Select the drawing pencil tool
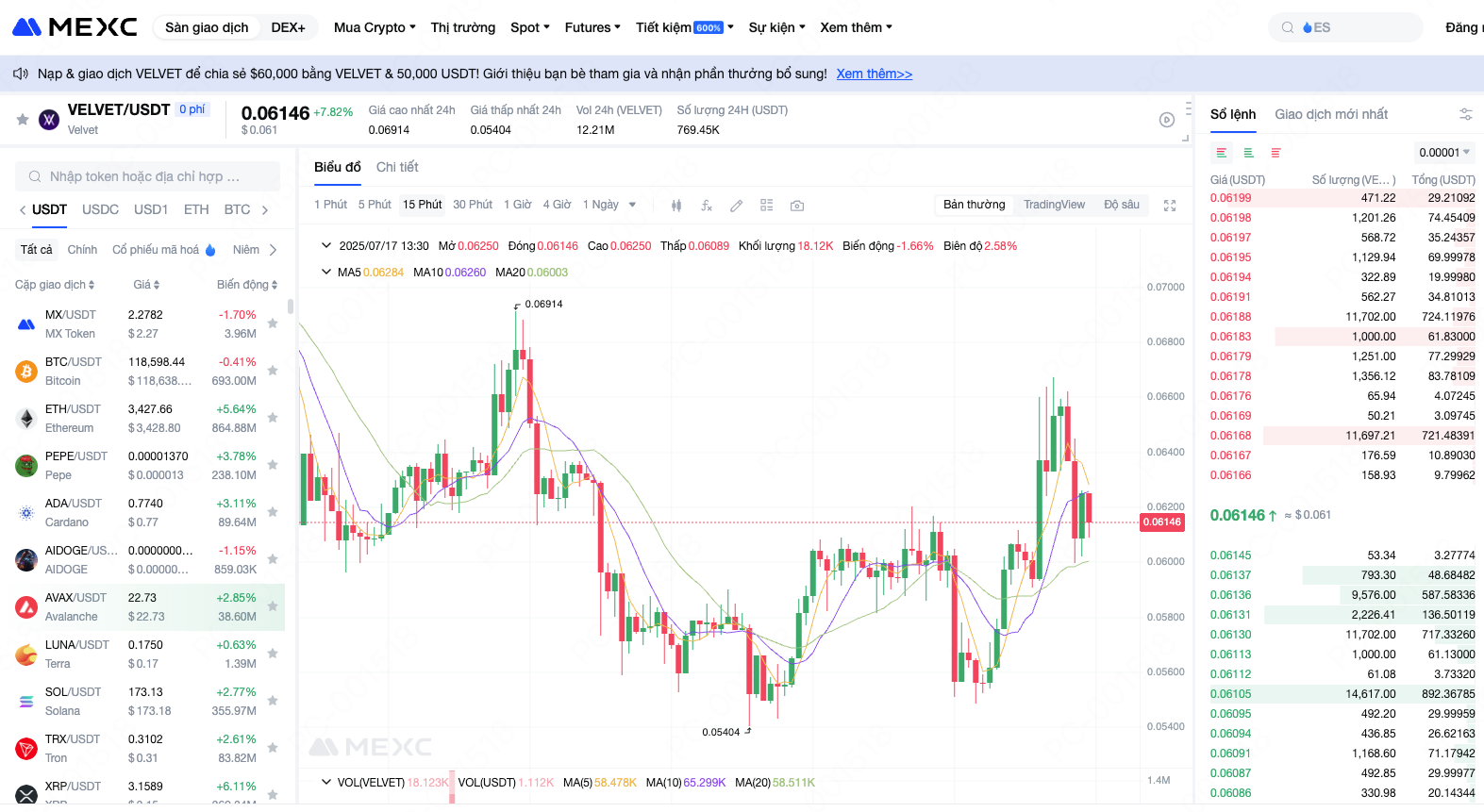The image size is (1484, 812). (x=737, y=206)
